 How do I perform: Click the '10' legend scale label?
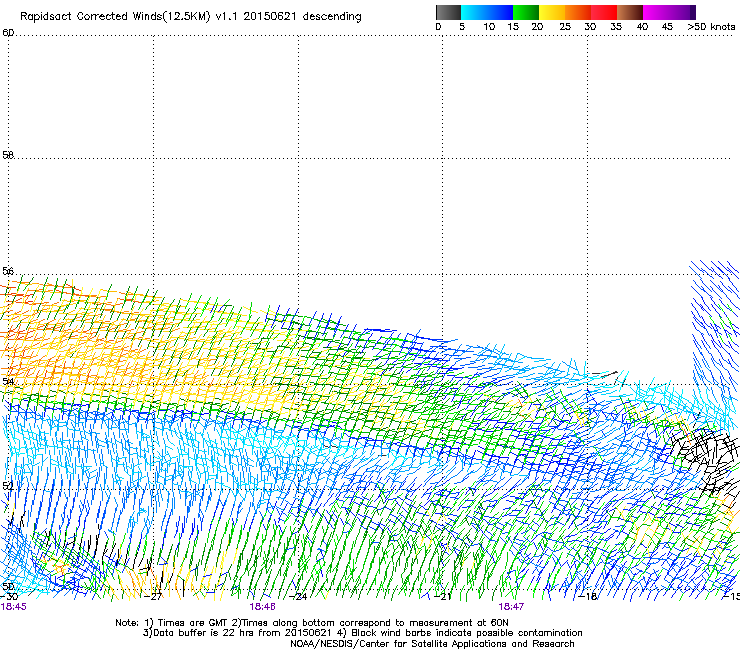click(x=489, y=27)
